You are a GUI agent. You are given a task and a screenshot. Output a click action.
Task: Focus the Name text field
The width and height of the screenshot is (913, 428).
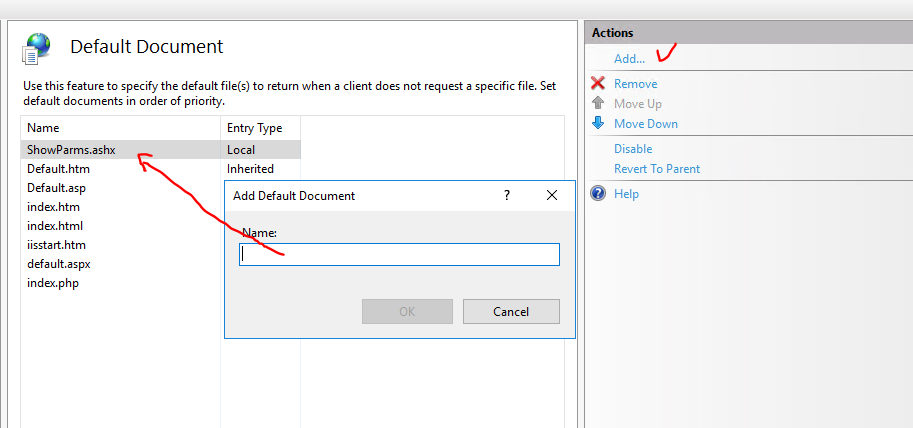point(399,254)
